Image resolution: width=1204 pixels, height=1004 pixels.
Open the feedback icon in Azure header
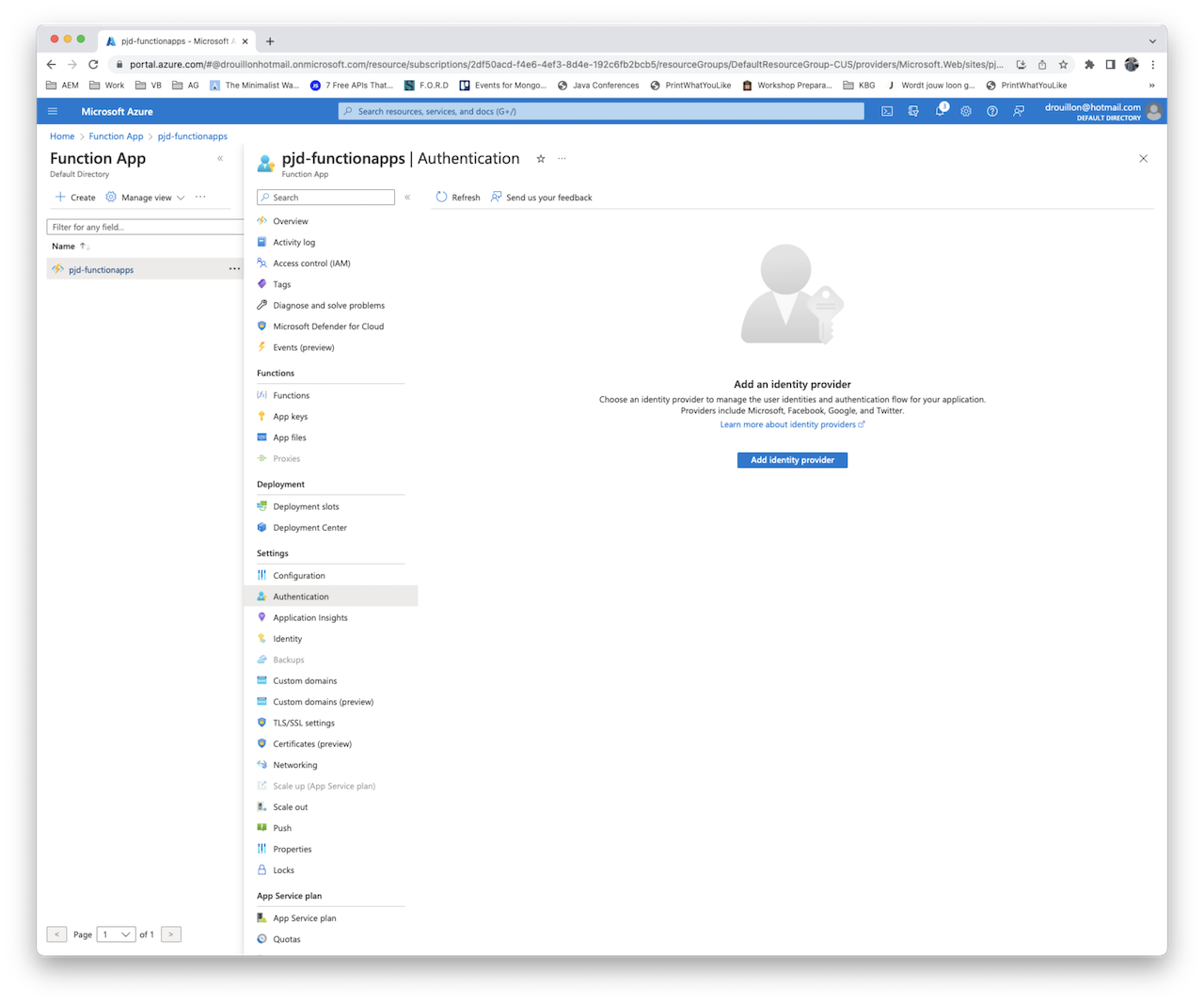click(1019, 111)
